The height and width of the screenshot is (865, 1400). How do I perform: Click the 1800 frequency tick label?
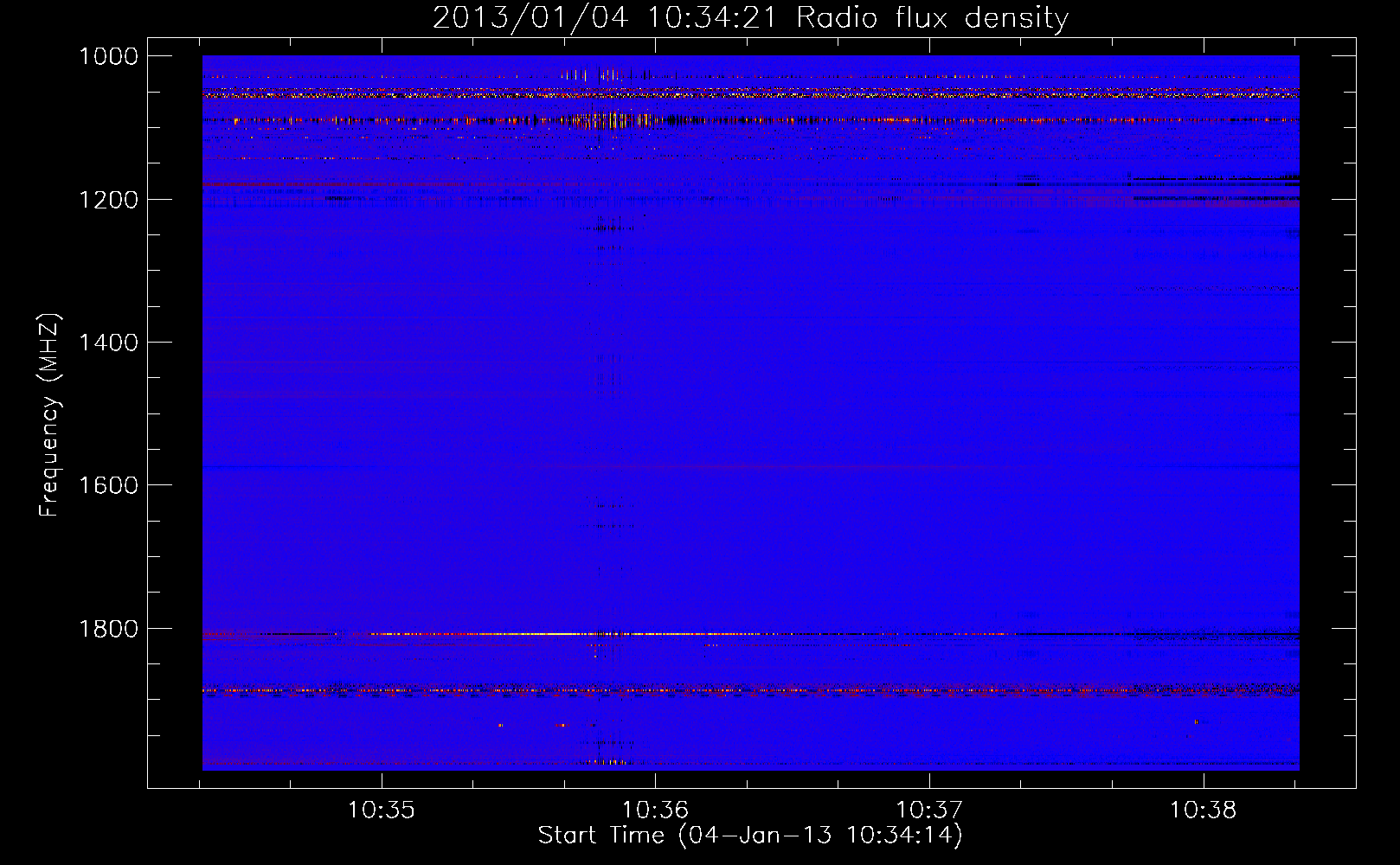coord(108,629)
